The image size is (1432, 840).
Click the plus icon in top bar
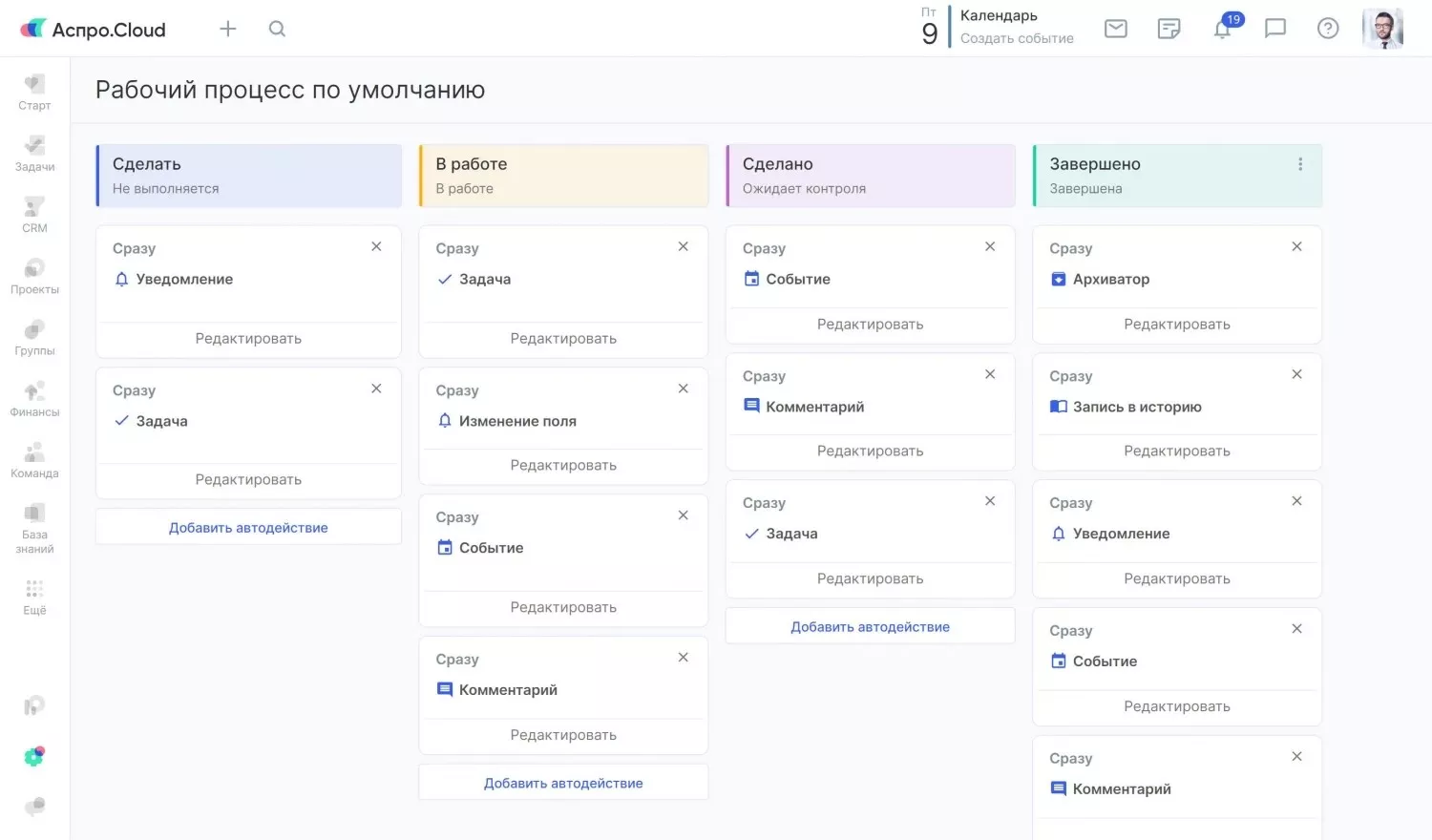point(227,29)
